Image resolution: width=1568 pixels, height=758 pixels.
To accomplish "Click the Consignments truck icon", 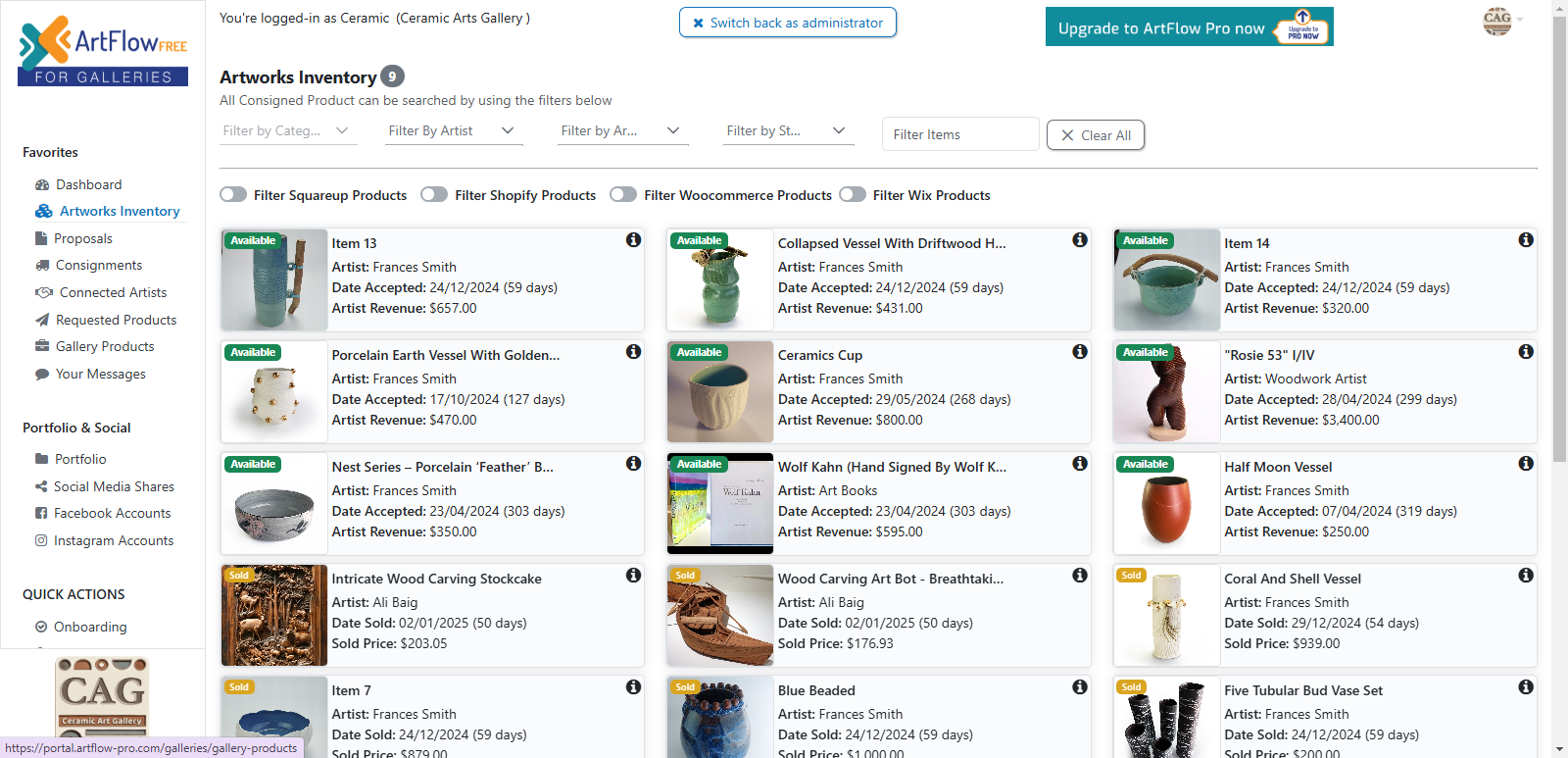I will tap(42, 266).
